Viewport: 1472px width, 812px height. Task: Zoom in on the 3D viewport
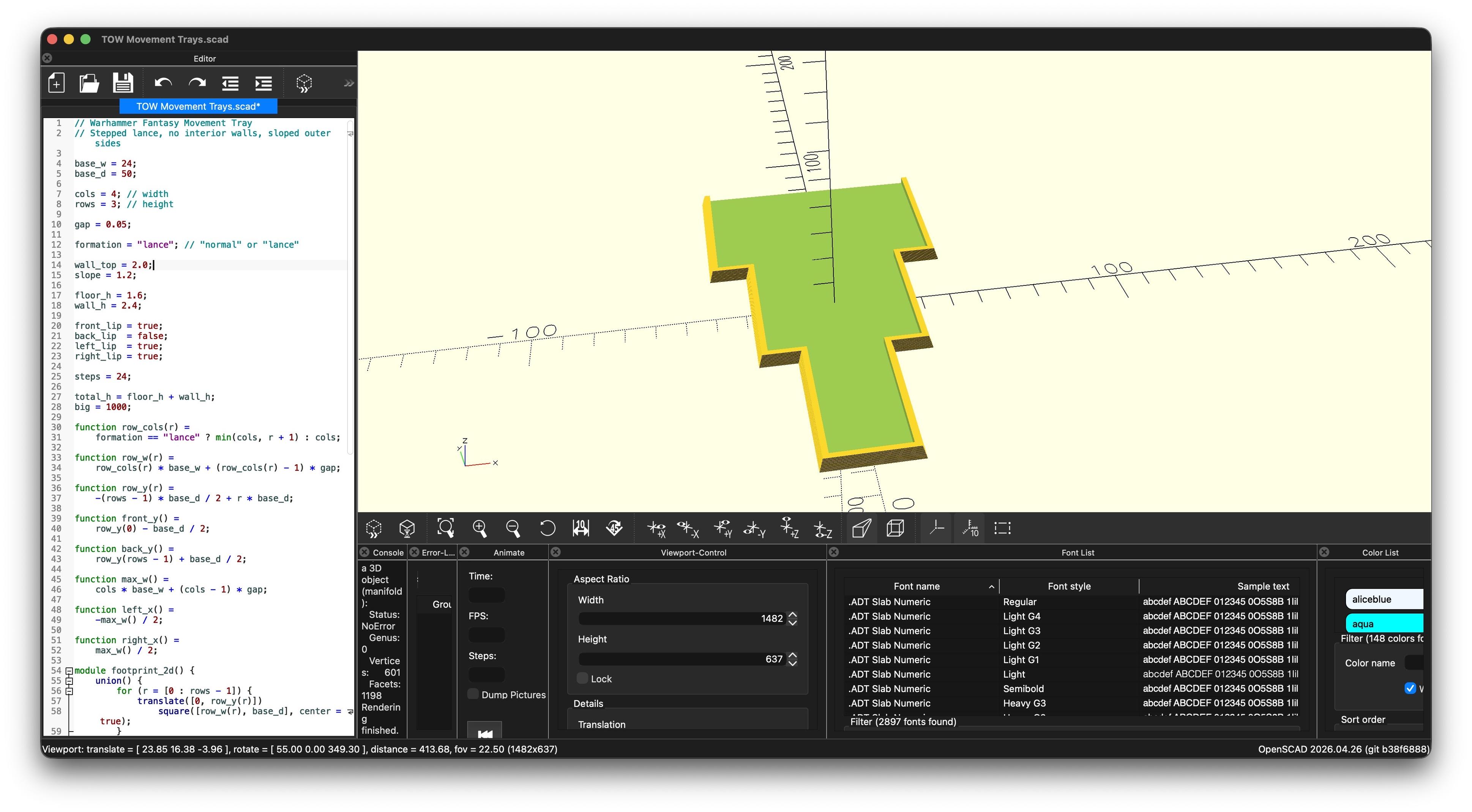click(480, 528)
